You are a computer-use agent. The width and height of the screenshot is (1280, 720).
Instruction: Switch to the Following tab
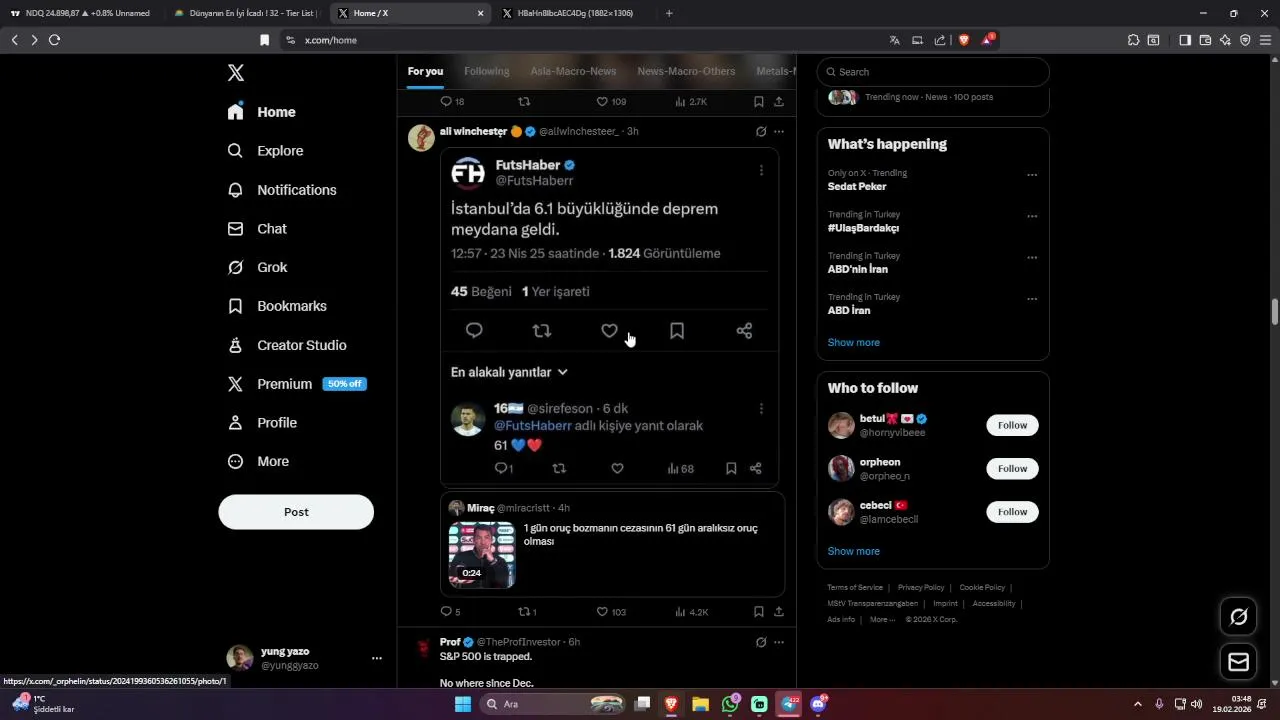point(487,71)
